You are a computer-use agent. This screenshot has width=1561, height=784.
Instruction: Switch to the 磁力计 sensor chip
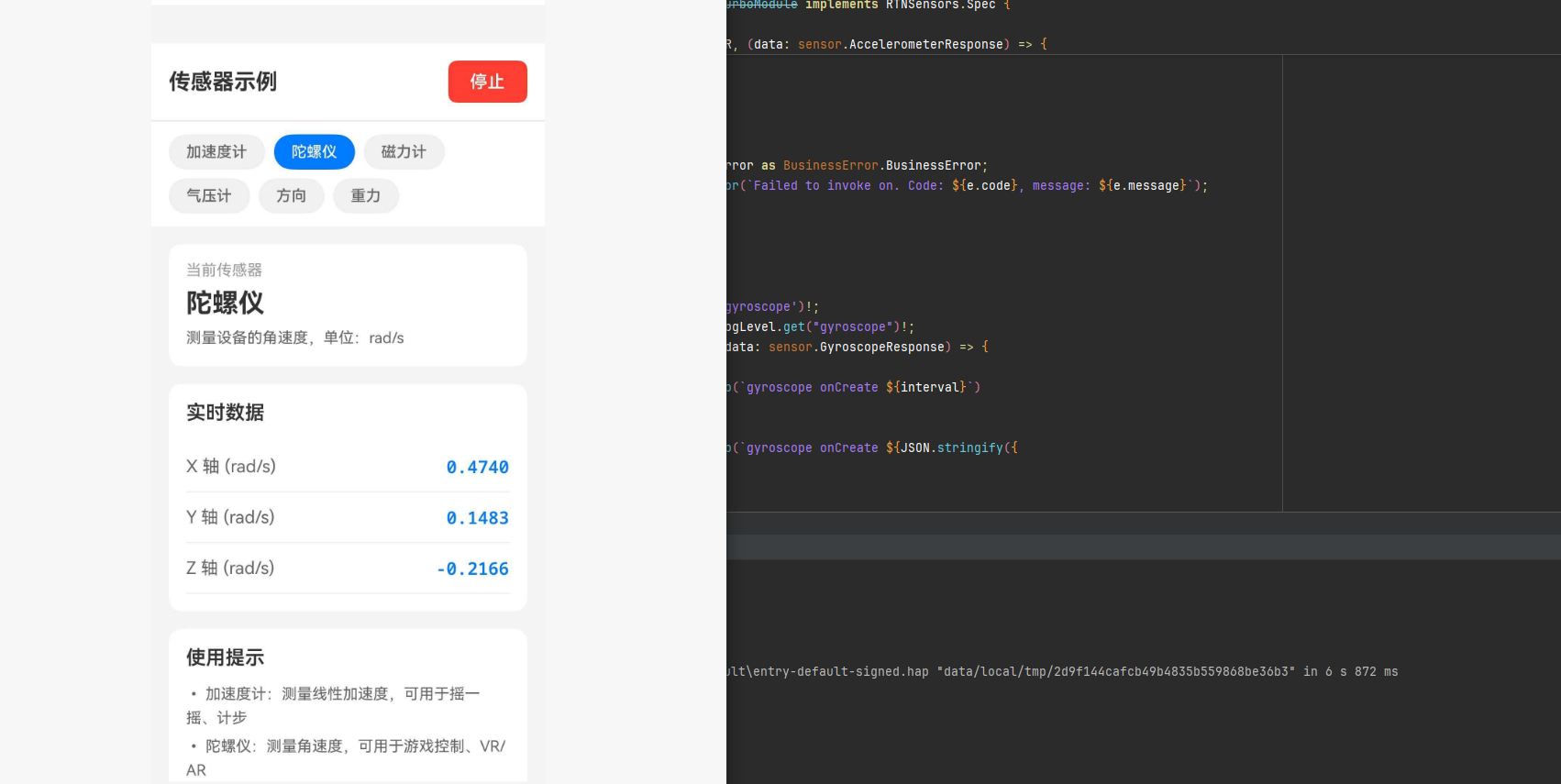click(x=404, y=152)
